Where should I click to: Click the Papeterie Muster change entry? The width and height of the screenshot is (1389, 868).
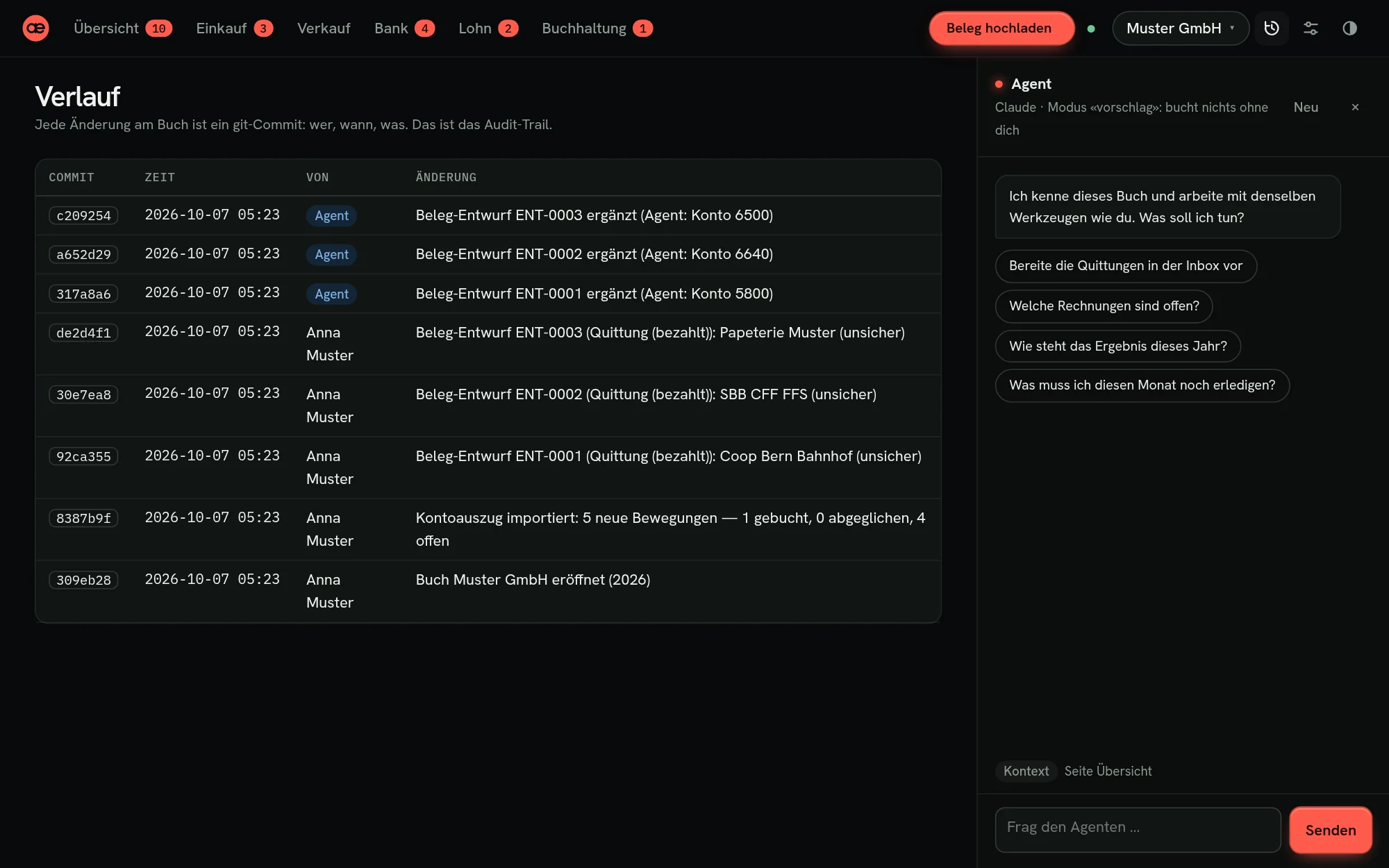tap(660, 333)
